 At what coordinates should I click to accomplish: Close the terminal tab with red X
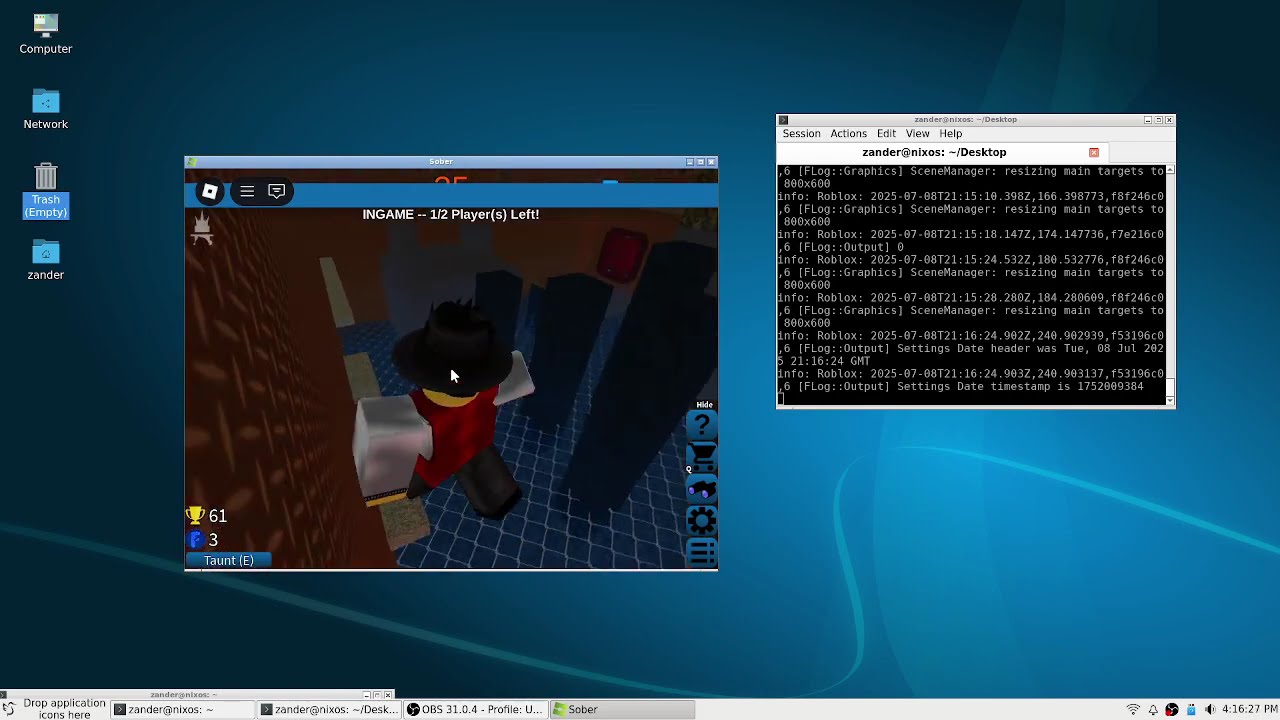[1094, 152]
